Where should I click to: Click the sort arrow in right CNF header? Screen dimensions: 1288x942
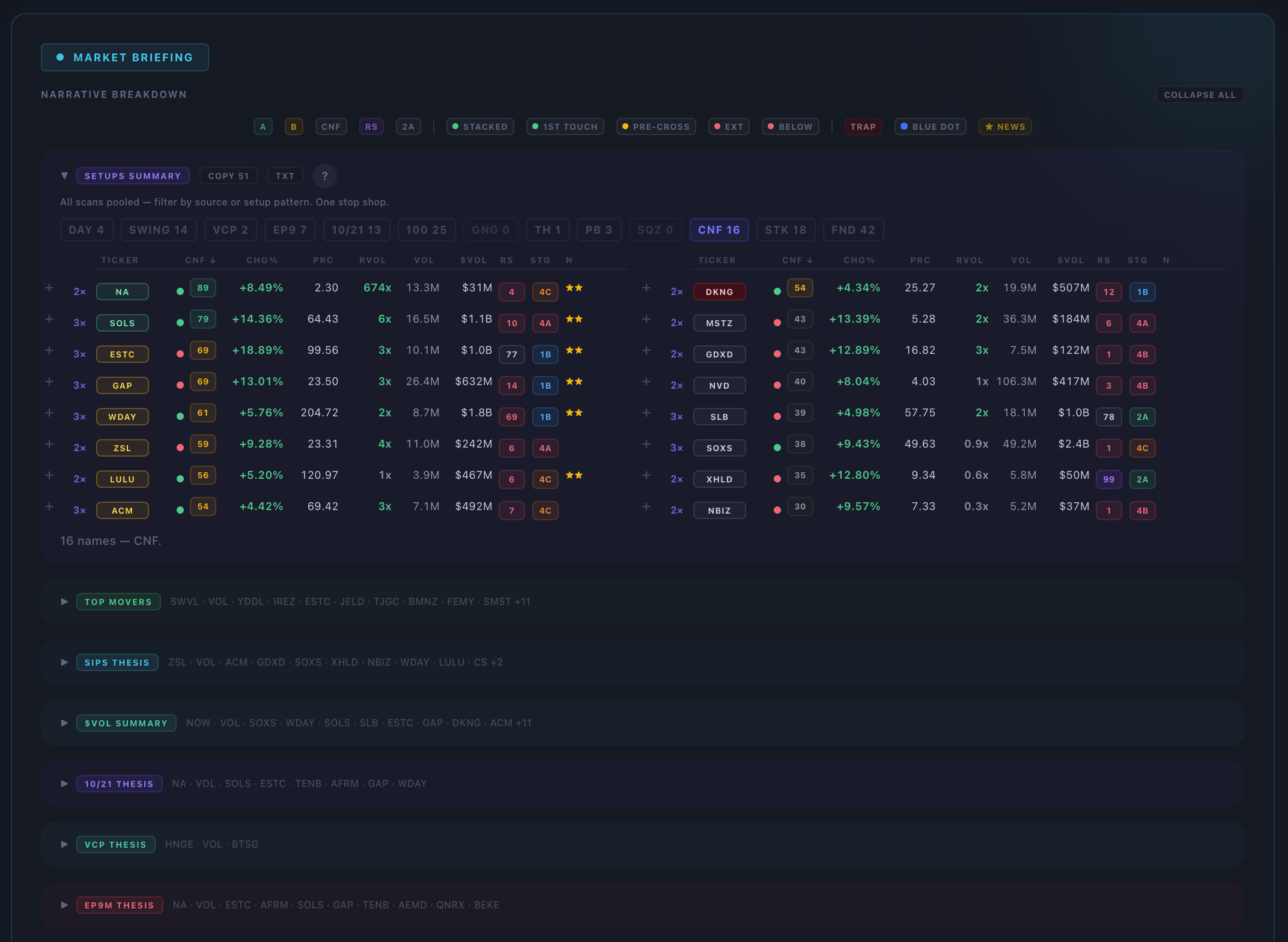[810, 260]
